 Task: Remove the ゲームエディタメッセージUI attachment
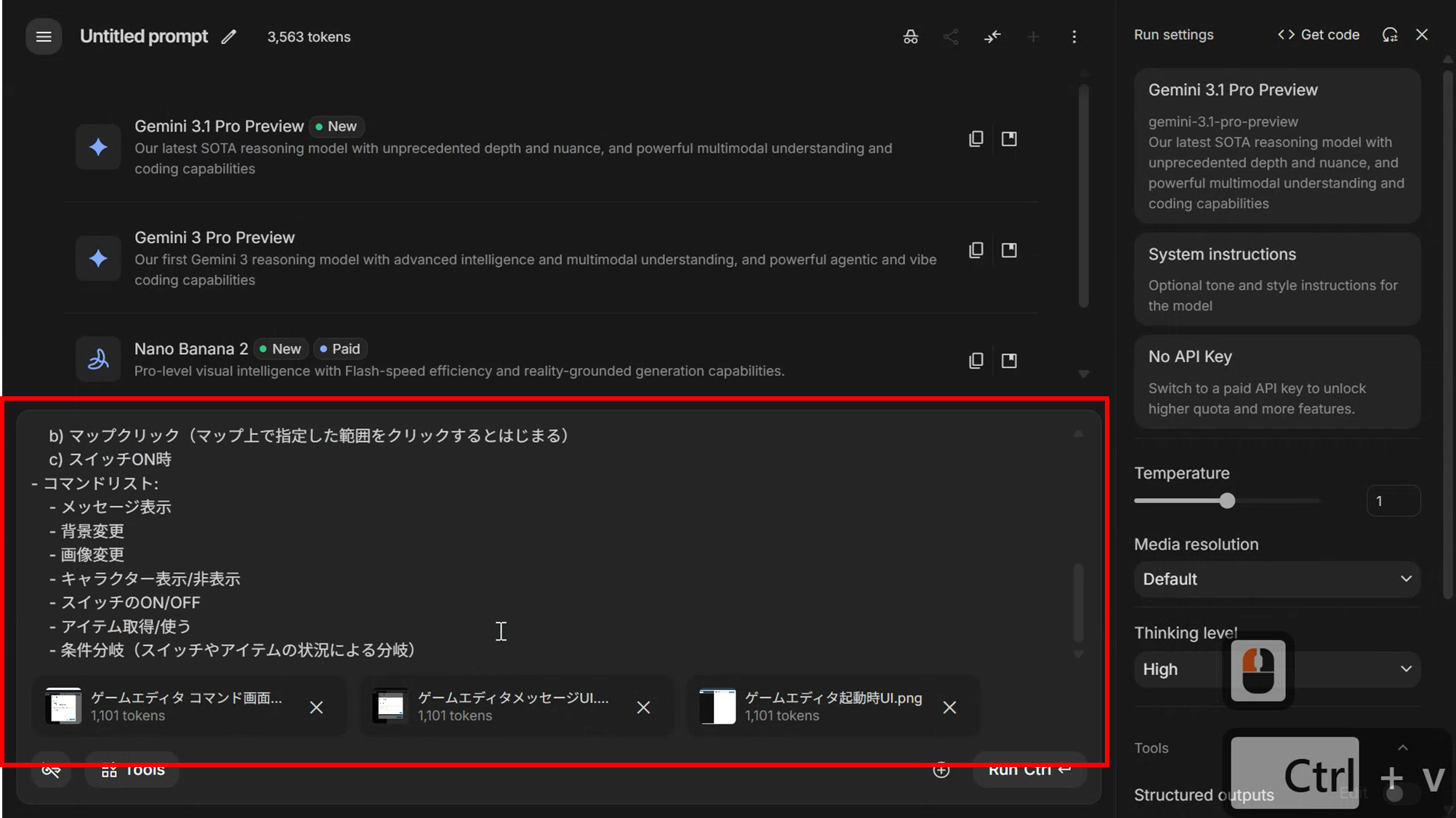[643, 707]
